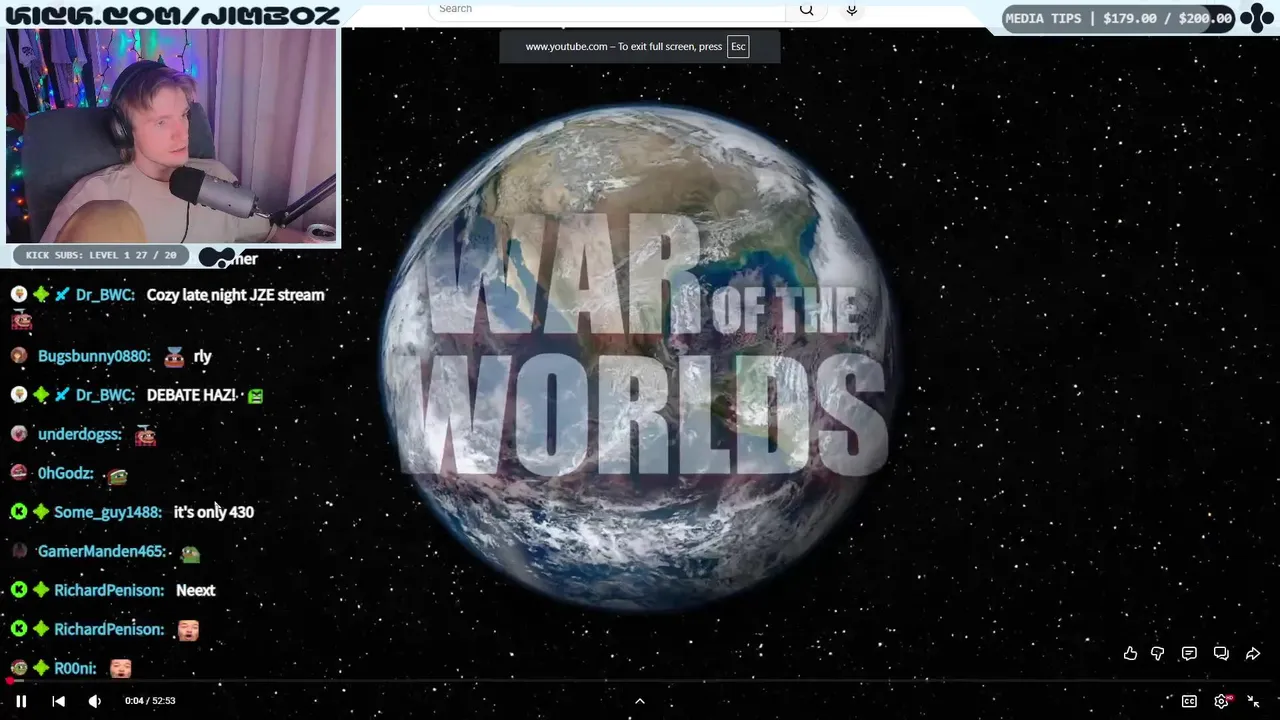Viewport: 1280px width, 720px height.
Task: Click username Some_guy1488
Action: coord(107,512)
